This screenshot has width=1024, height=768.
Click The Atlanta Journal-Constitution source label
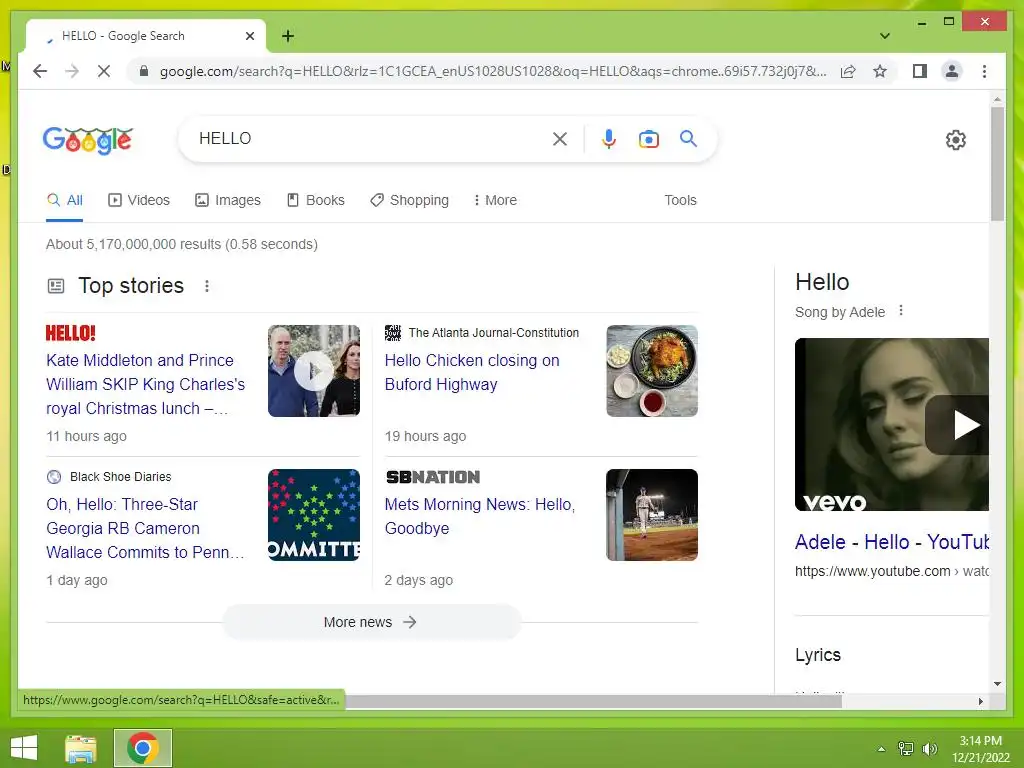[x=494, y=332]
